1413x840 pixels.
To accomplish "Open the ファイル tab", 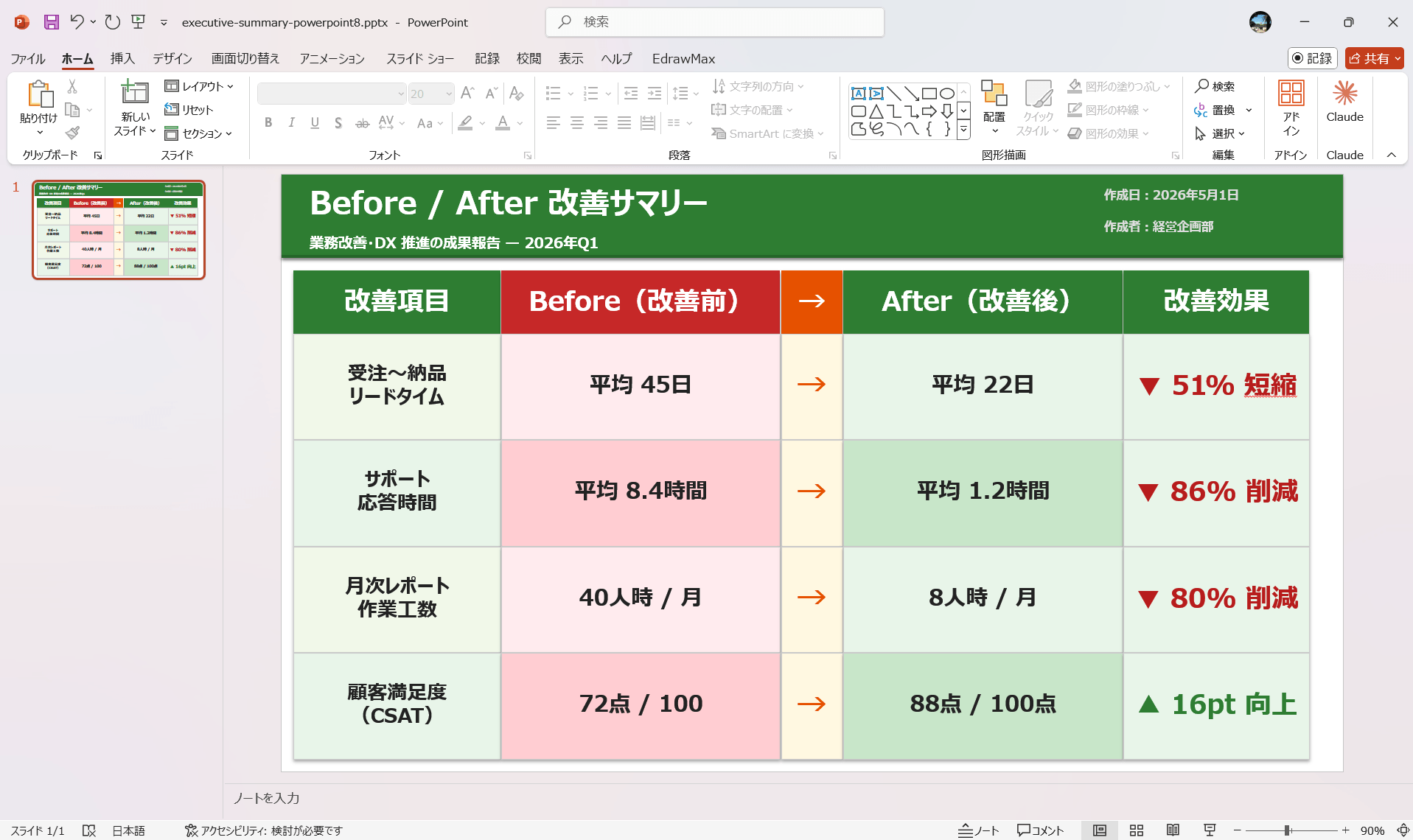I will click(28, 58).
